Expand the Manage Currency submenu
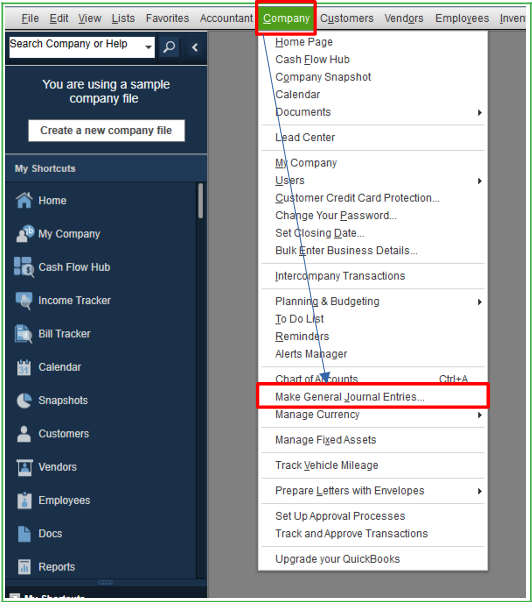This screenshot has width=532, height=602. [x=479, y=415]
